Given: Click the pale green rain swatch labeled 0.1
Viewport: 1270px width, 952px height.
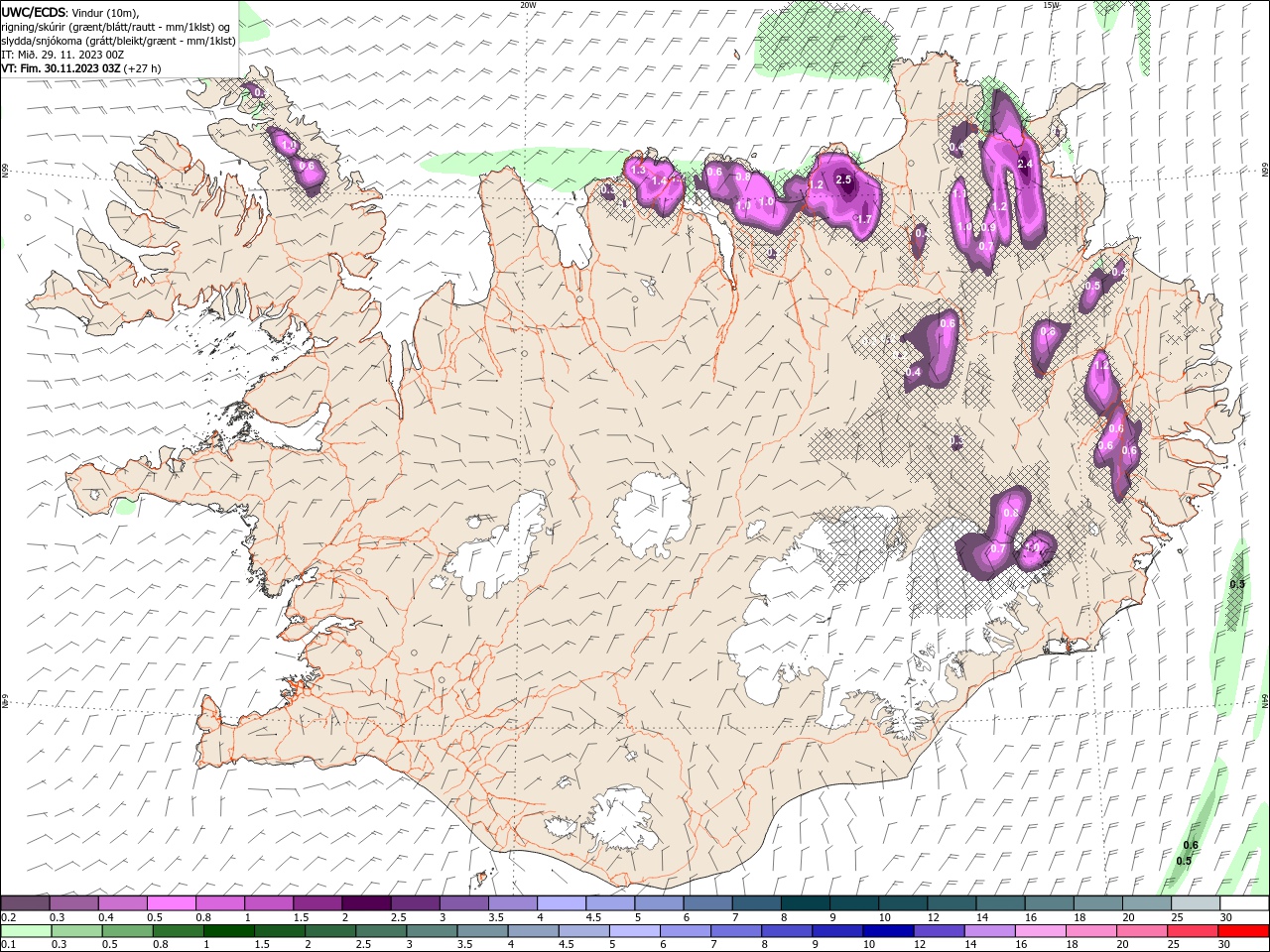Looking at the screenshot, I should [26, 931].
